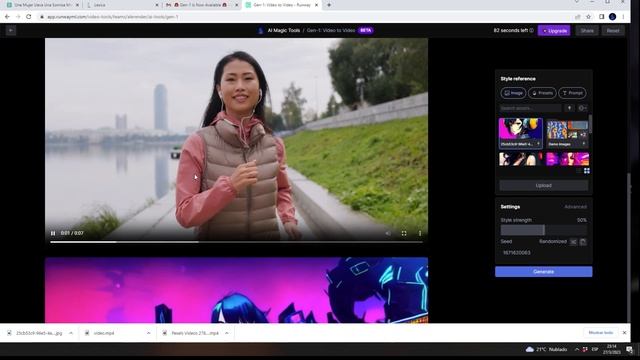This screenshot has width=640, height=360.
Task: Click the Upload button in Style reference
Action: (544, 185)
